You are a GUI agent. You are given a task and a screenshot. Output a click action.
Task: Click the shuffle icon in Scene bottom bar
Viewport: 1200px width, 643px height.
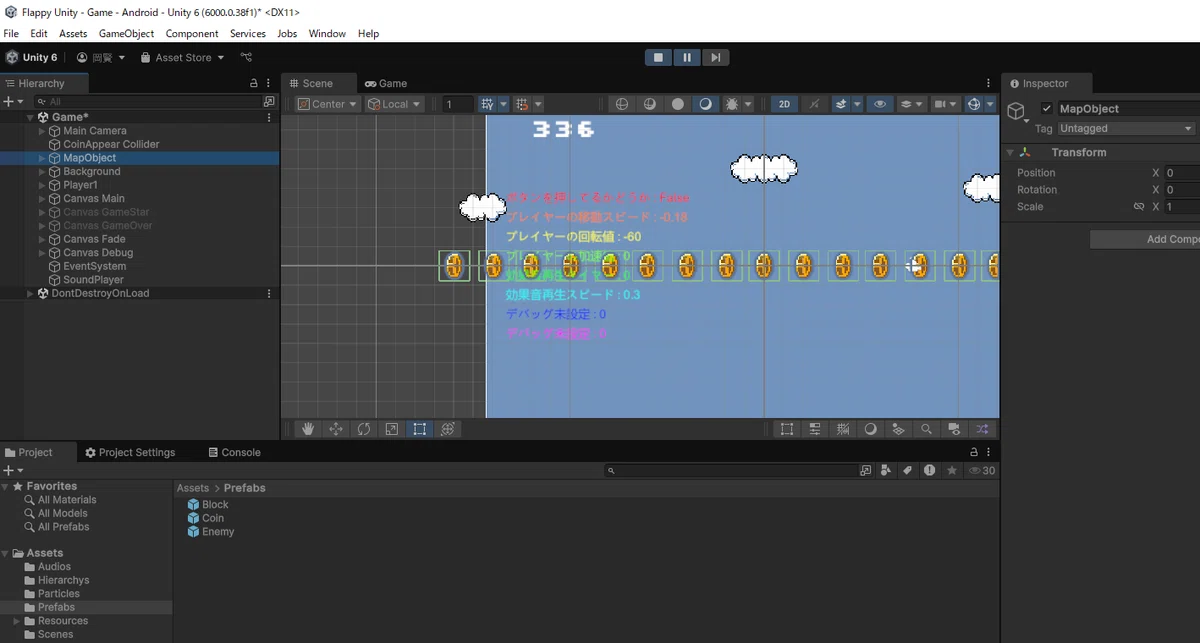[983, 429]
